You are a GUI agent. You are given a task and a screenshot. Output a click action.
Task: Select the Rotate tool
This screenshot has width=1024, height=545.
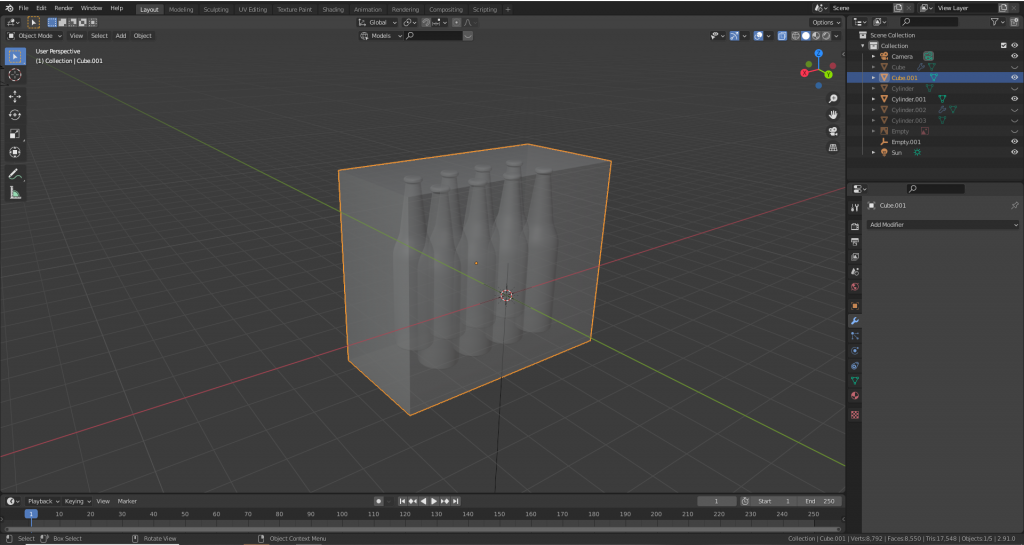point(15,115)
